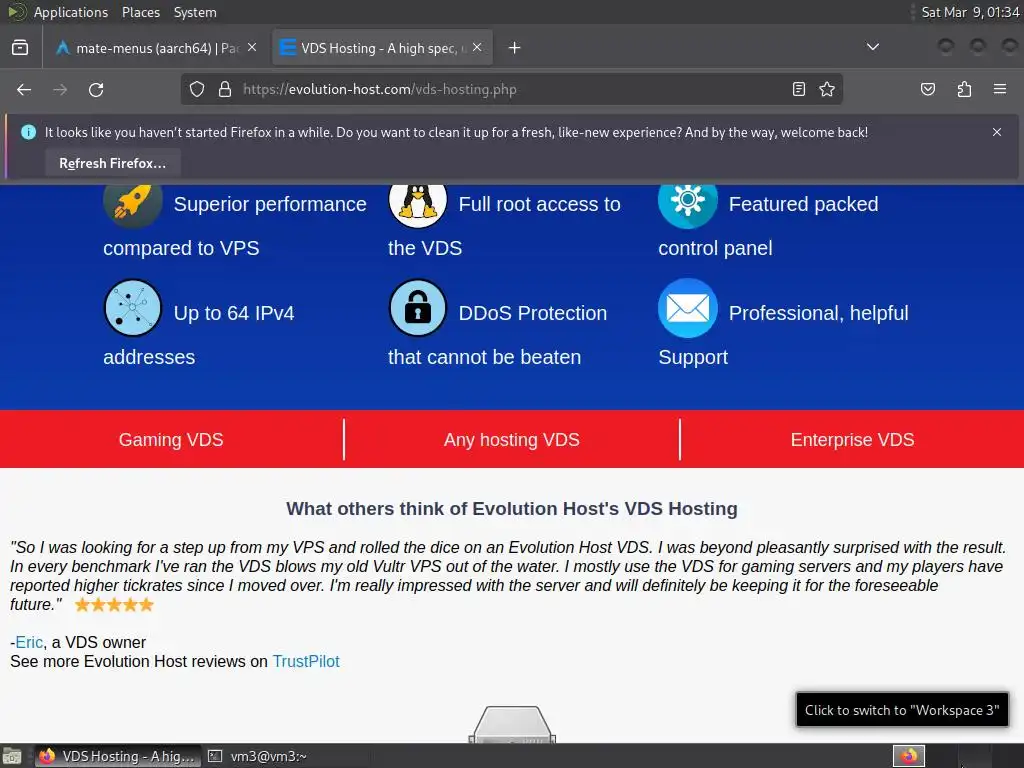This screenshot has height=768, width=1024.
Task: Click the 'Featured packed' text
Action: pyautogui.click(x=803, y=204)
